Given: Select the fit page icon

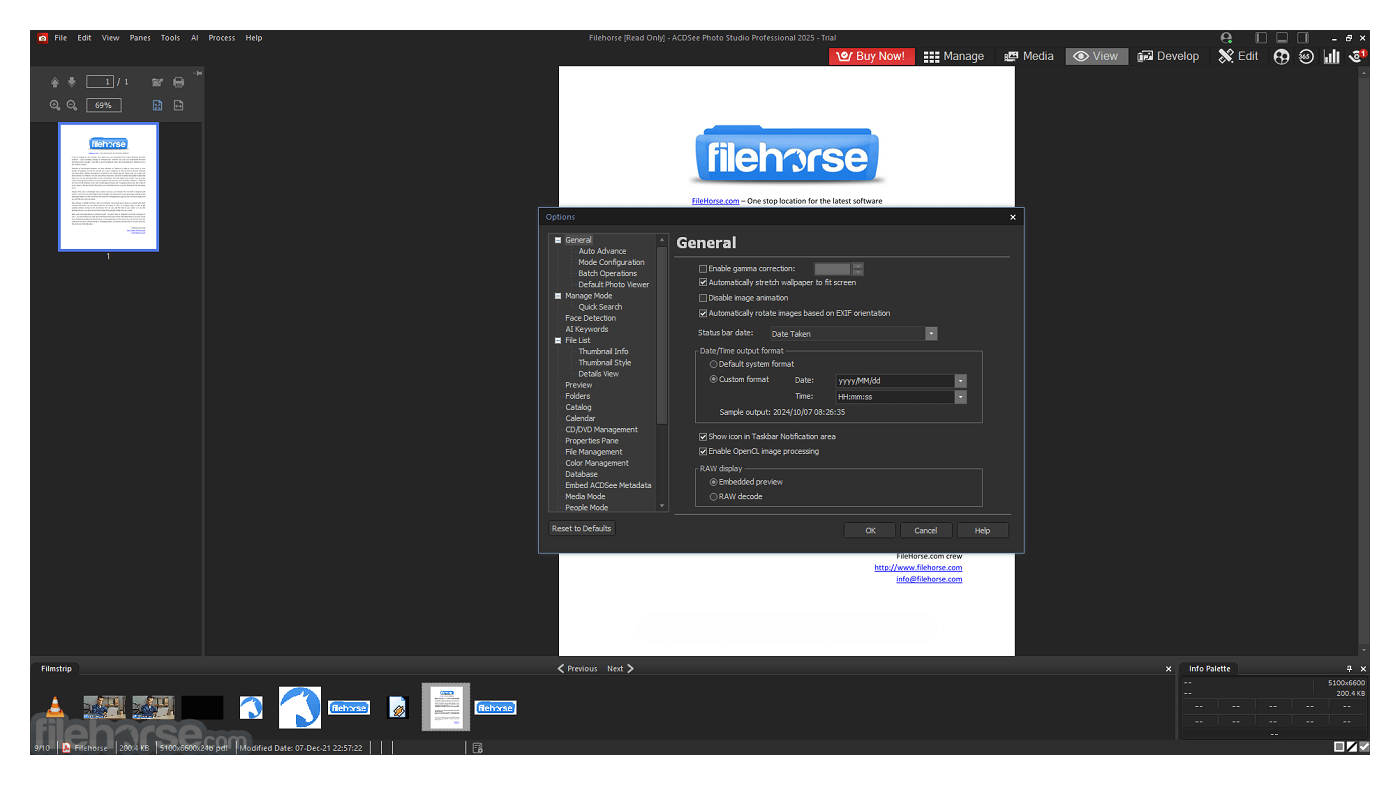Looking at the screenshot, I should point(157,105).
